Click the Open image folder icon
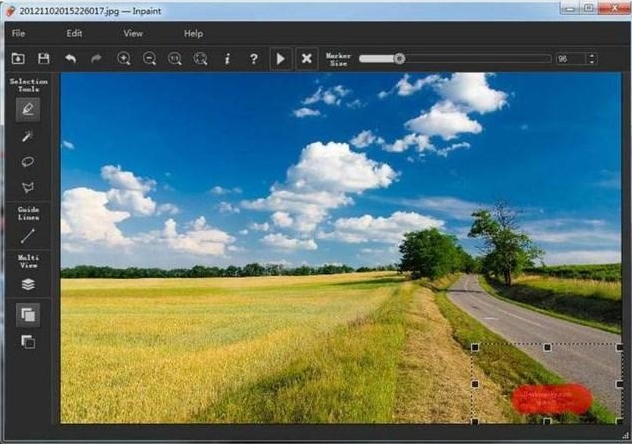The width and height of the screenshot is (632, 444). [18, 59]
